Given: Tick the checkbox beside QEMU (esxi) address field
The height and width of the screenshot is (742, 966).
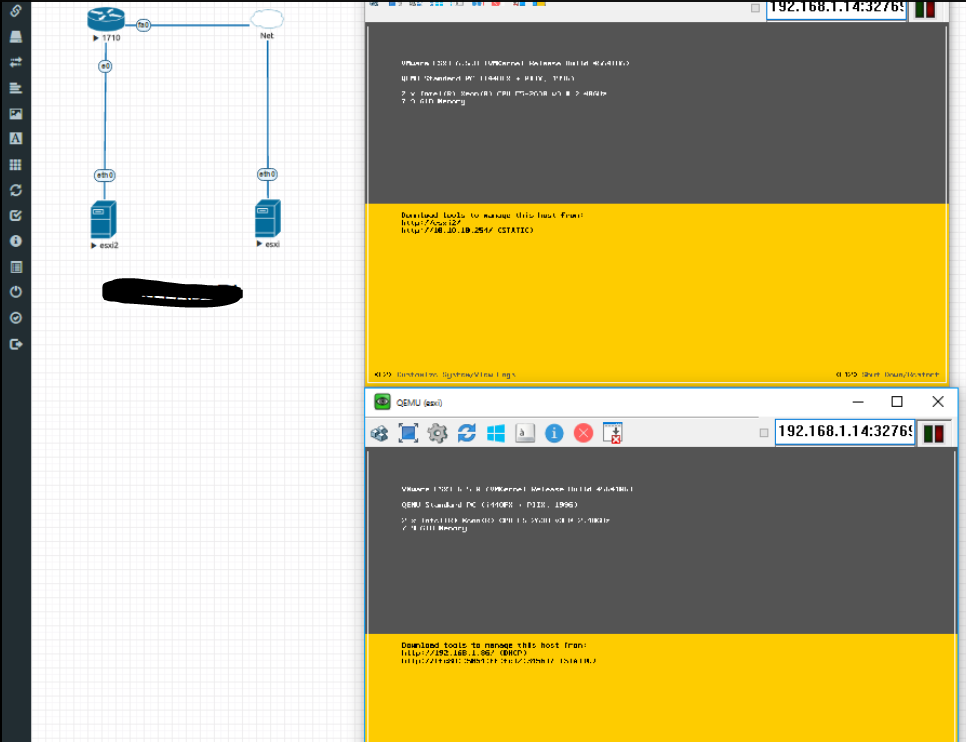Looking at the screenshot, I should coord(764,433).
